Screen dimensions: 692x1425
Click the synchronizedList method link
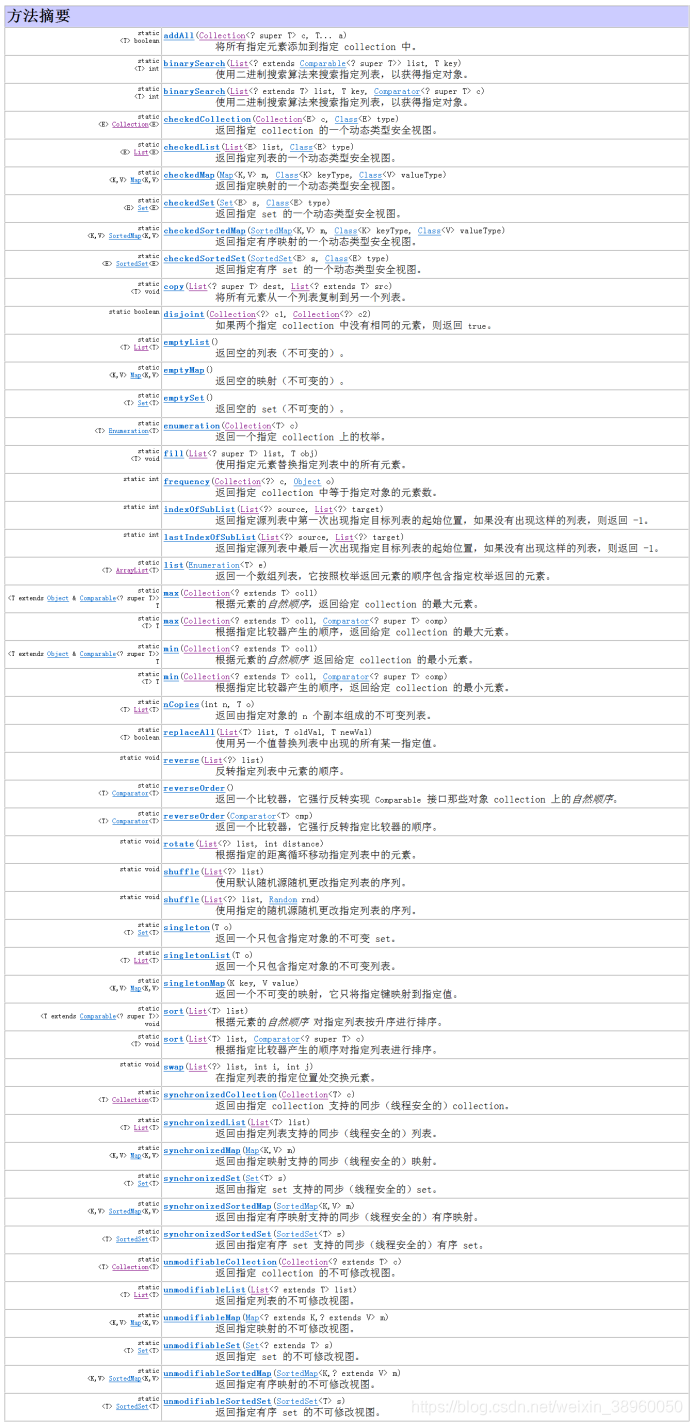click(x=204, y=1122)
